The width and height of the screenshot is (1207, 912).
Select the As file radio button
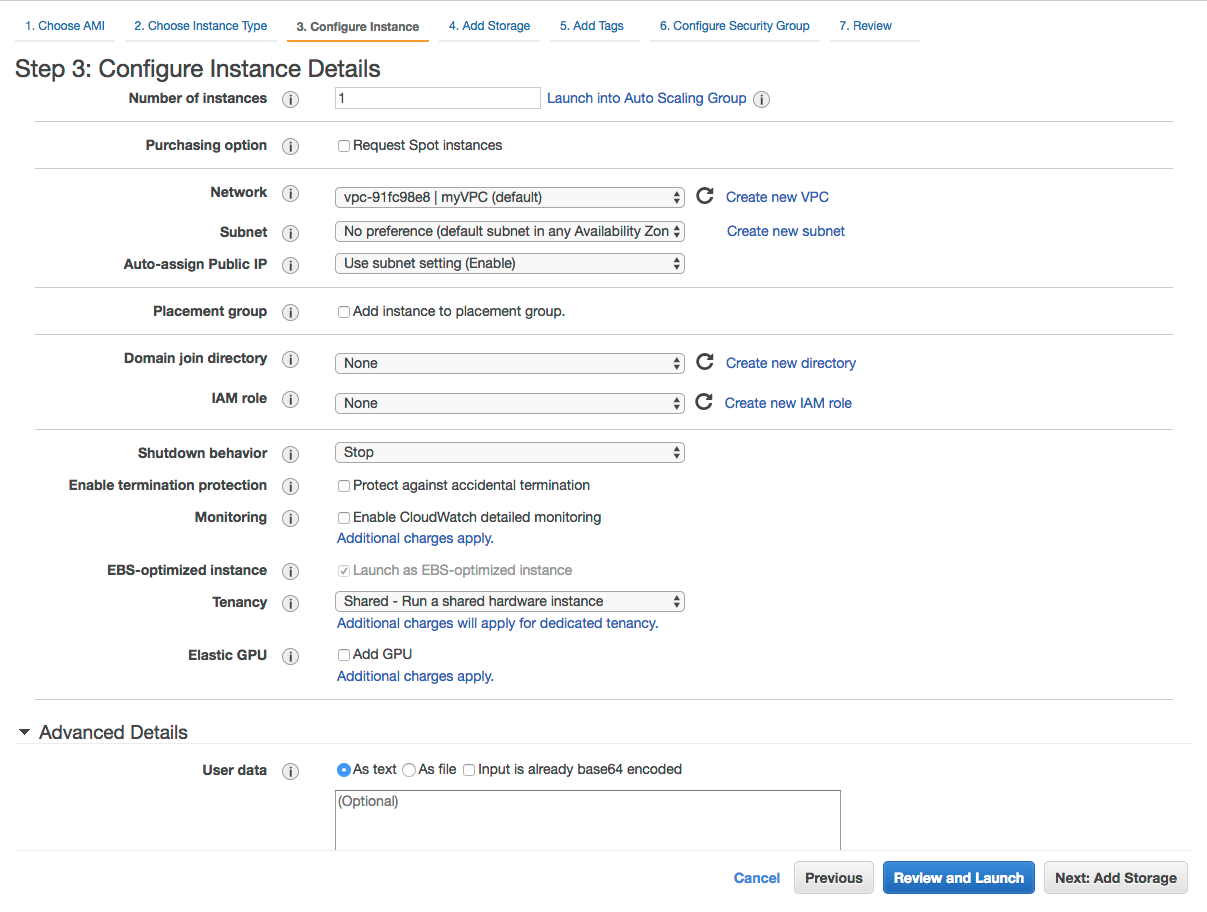(409, 770)
